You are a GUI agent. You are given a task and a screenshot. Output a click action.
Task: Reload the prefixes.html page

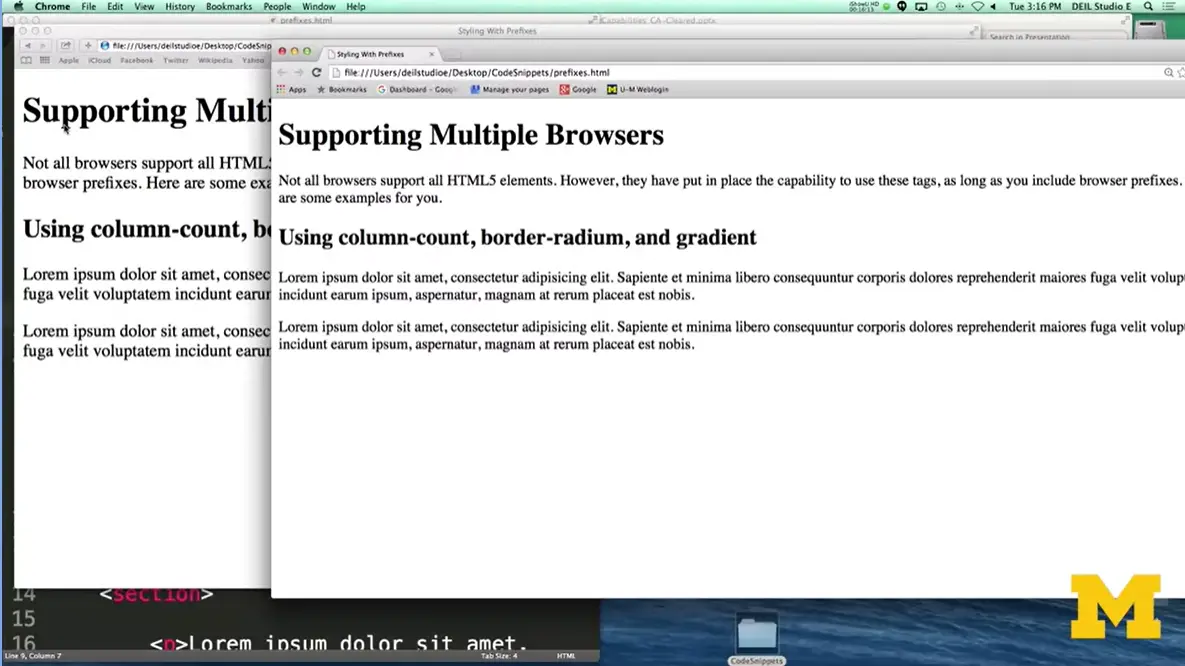316,72
